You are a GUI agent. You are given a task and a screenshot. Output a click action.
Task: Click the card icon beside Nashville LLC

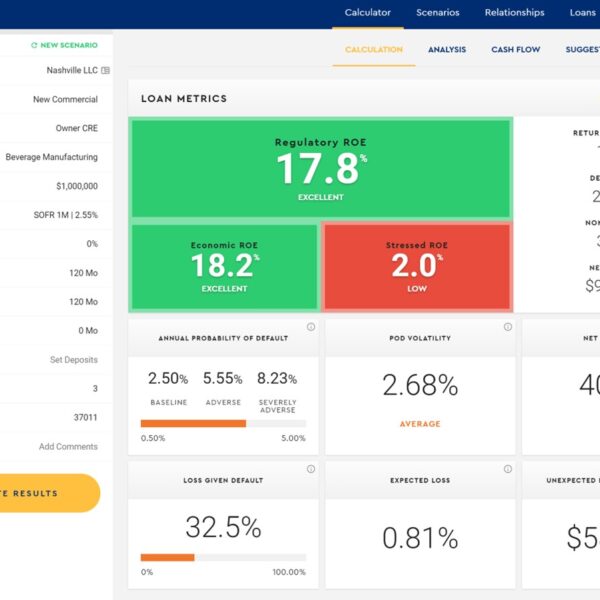click(106, 71)
